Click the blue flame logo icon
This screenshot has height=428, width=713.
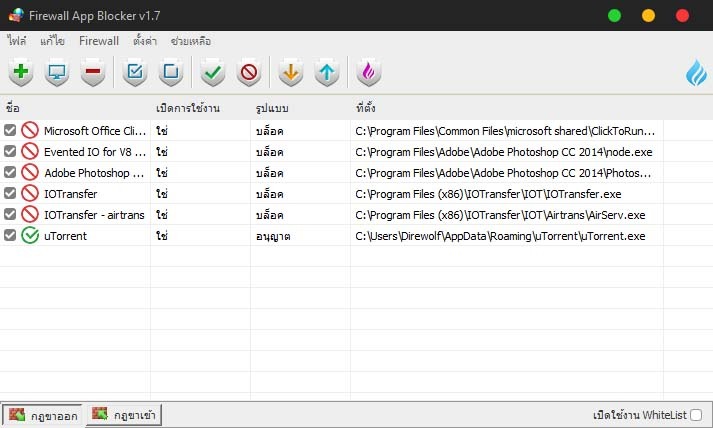(x=696, y=73)
